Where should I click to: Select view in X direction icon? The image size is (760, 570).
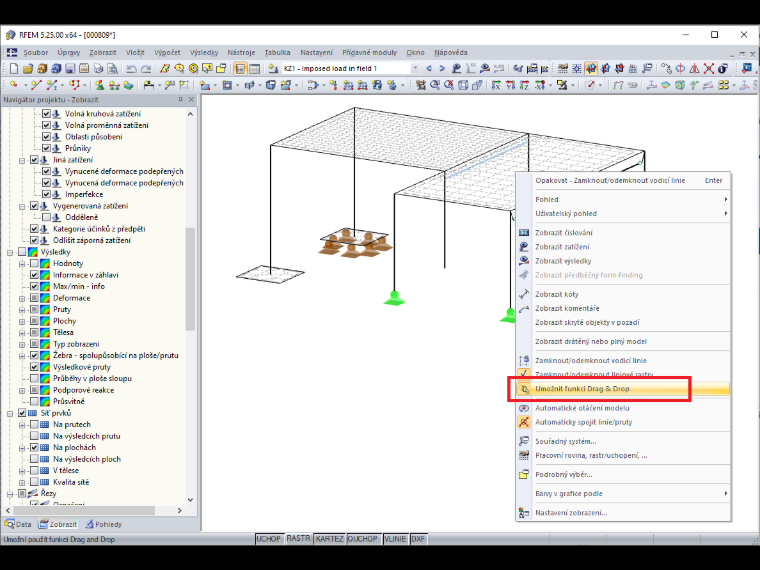(496, 85)
